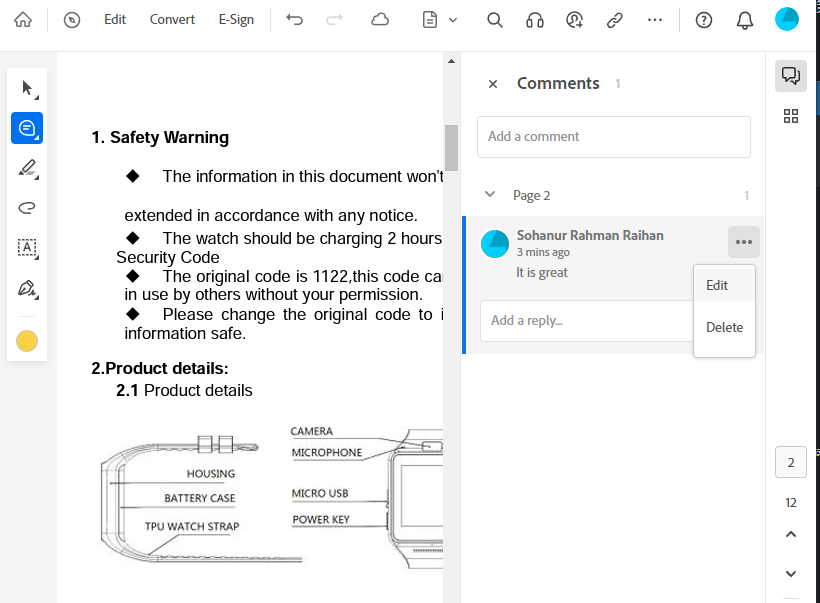Select the arrow selection tool
The height and width of the screenshot is (603, 820).
pos(27,88)
